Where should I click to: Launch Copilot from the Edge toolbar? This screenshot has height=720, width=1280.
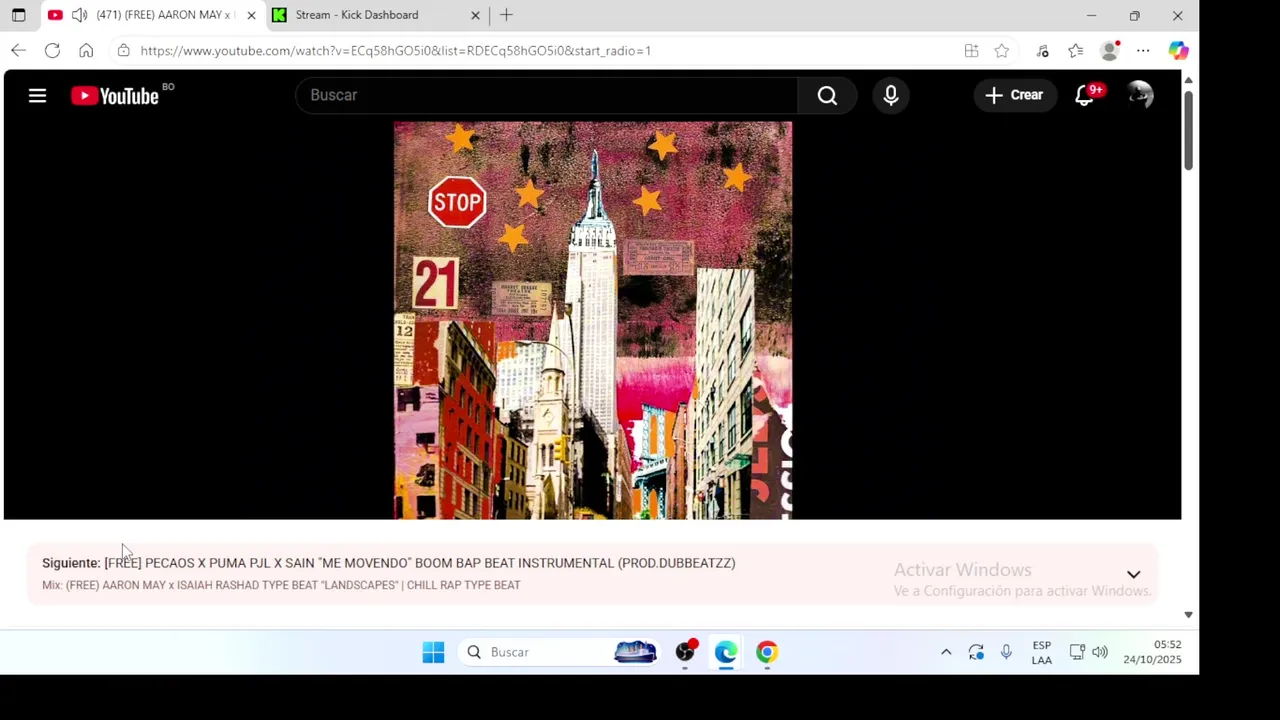pyautogui.click(x=1178, y=50)
